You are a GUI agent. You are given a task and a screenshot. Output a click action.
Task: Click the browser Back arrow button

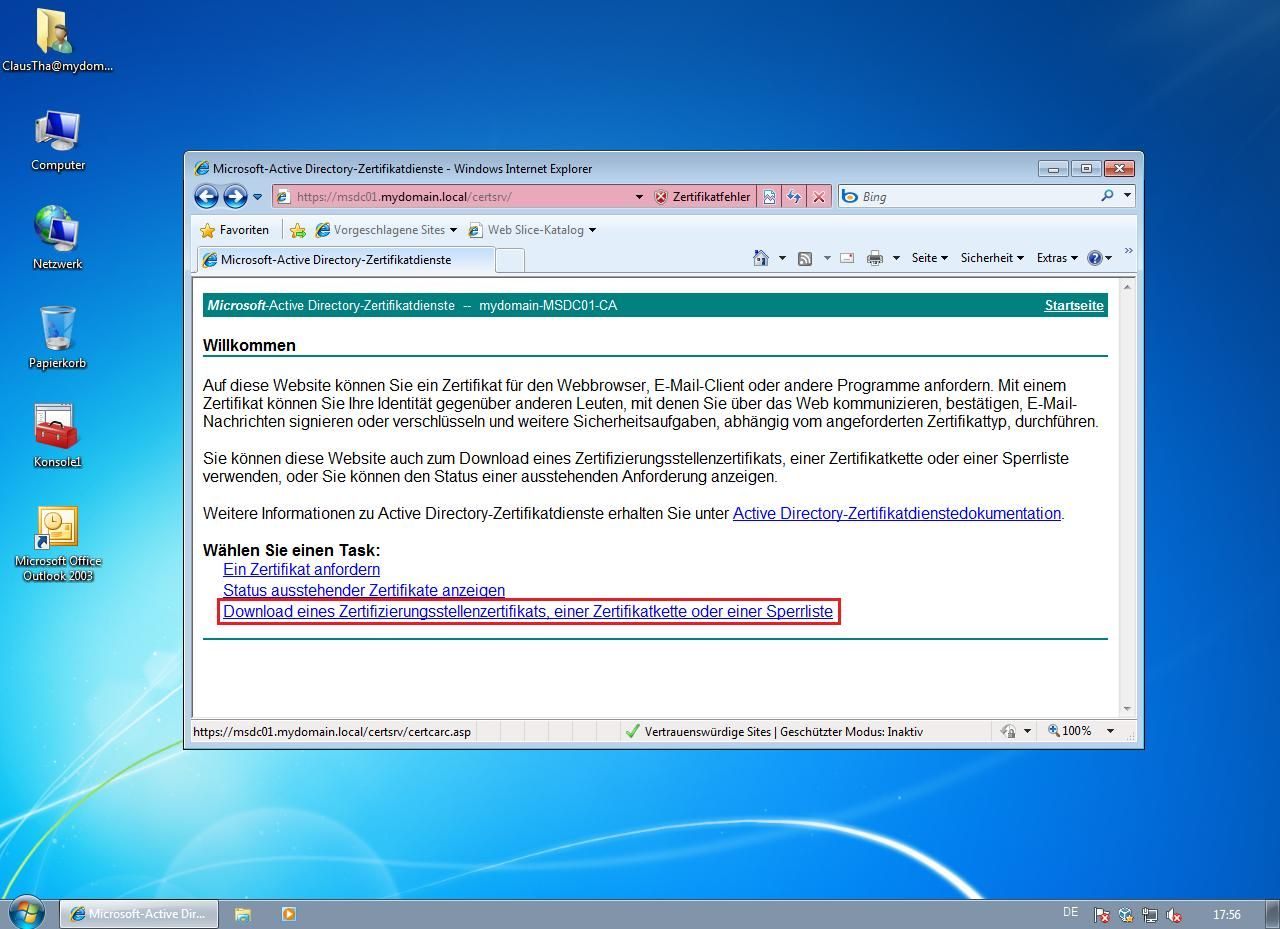coord(206,196)
